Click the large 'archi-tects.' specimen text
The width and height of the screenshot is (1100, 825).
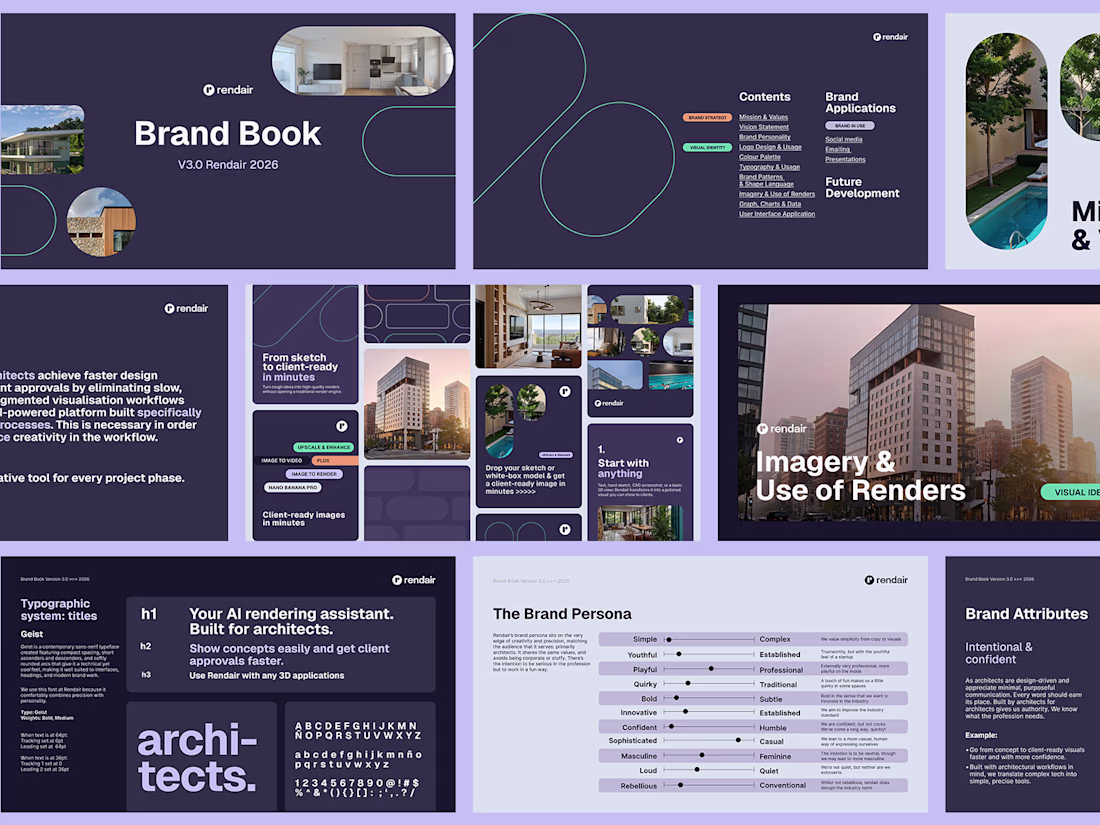pyautogui.click(x=198, y=759)
